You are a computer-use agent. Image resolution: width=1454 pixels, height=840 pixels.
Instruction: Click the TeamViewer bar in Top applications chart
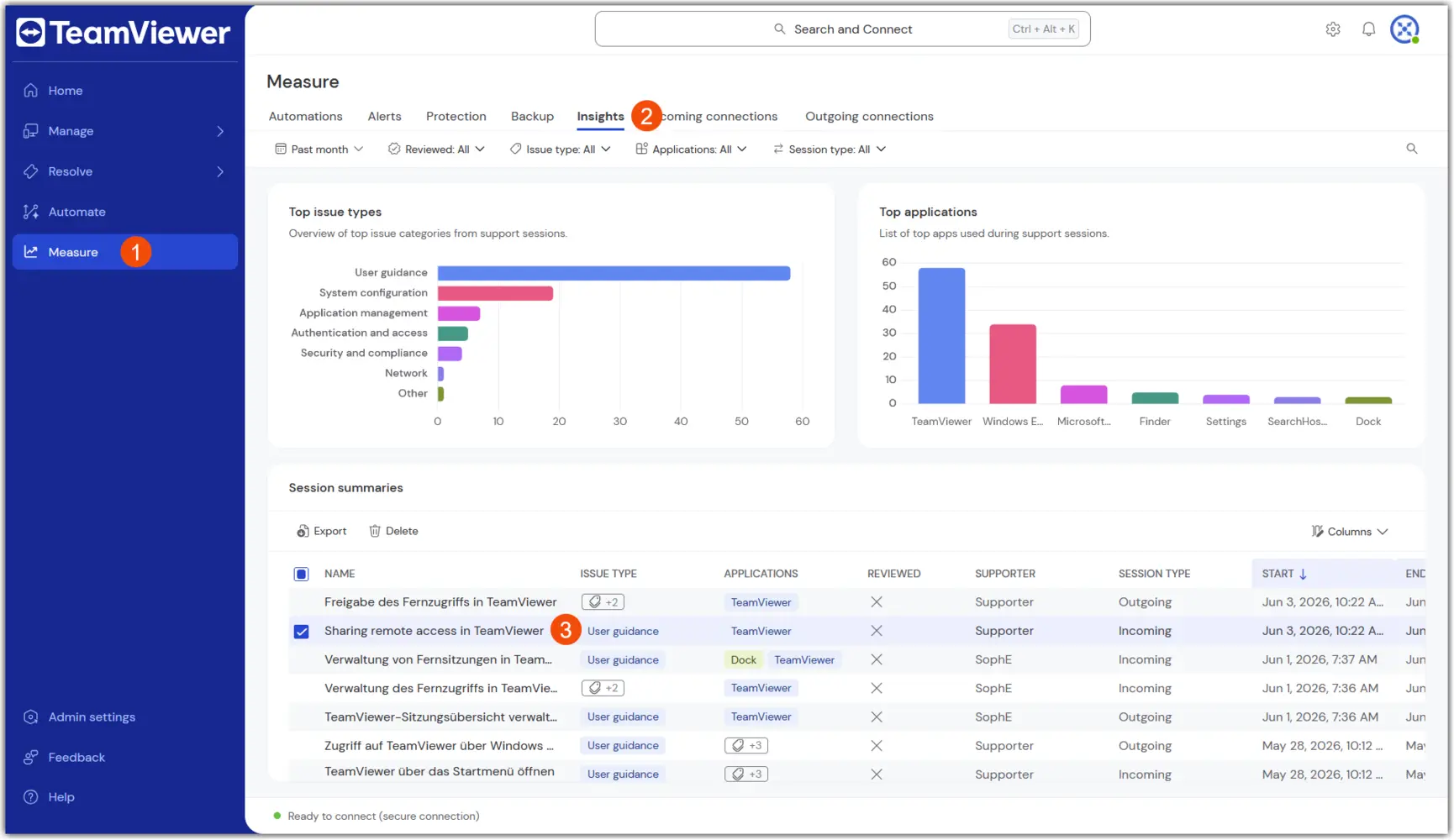941,336
